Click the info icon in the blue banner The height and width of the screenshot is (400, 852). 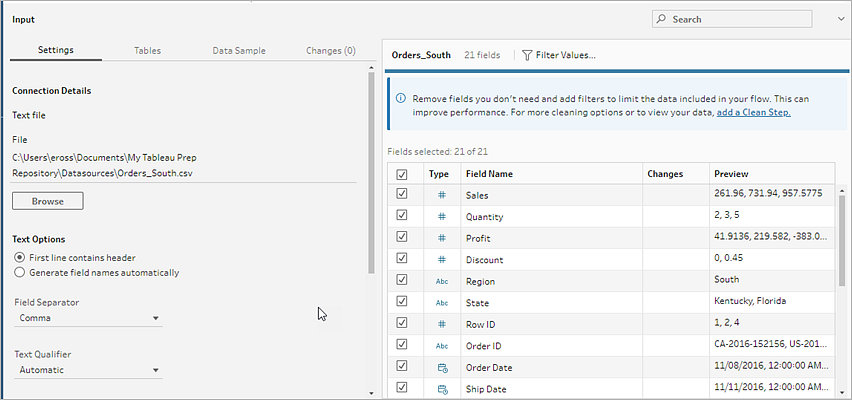(x=400, y=99)
